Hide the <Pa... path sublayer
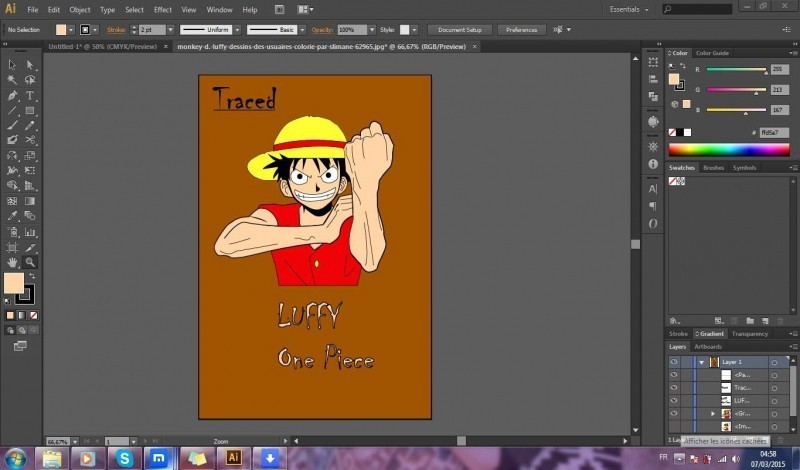 click(674, 375)
